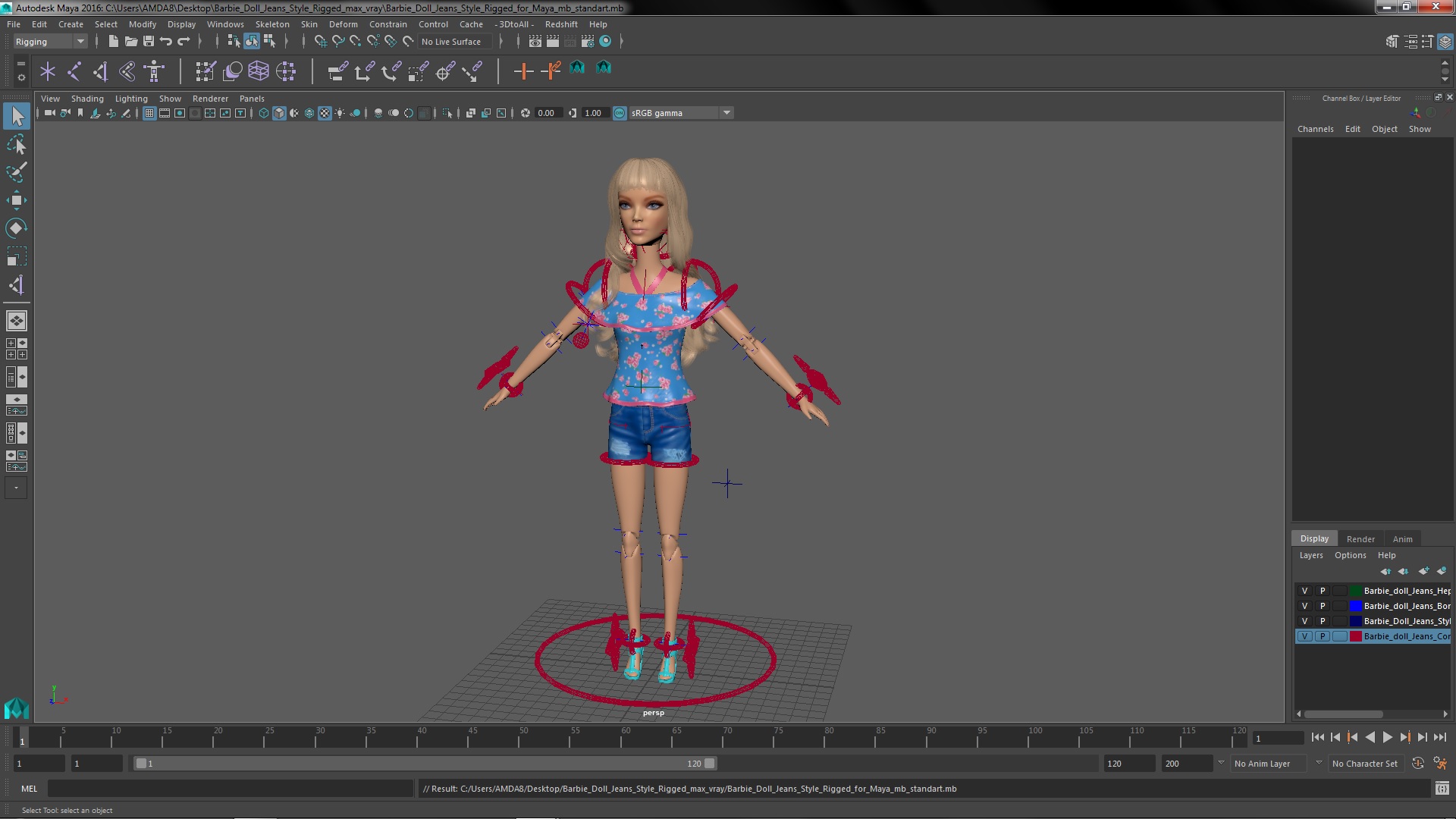
Task: Click the Create Locator shelf icon
Action: (48, 71)
